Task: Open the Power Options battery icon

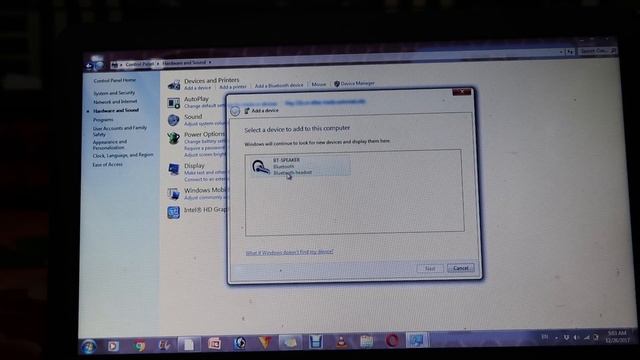Action: pos(174,138)
